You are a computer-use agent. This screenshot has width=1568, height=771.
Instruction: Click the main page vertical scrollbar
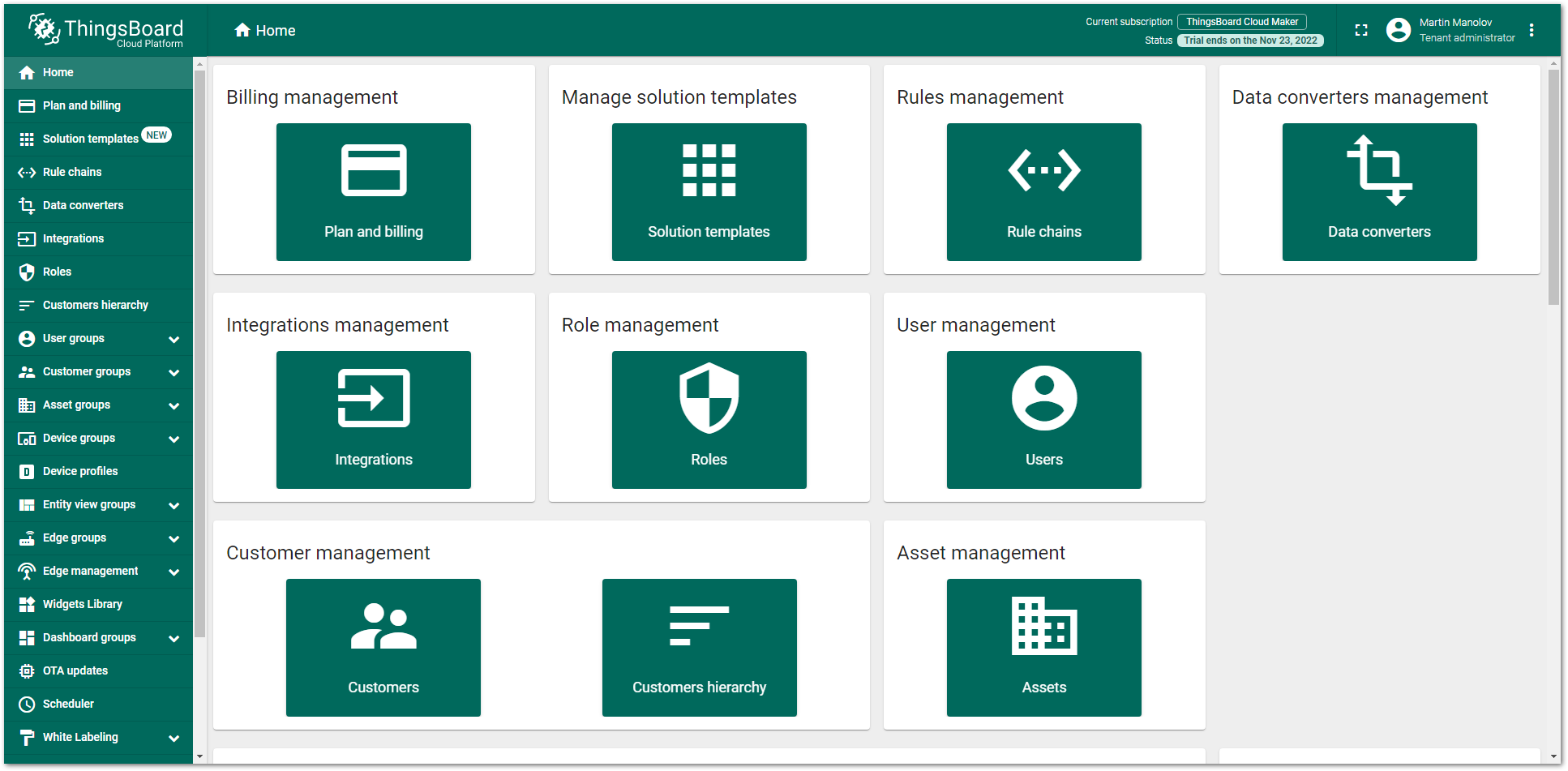1553,186
